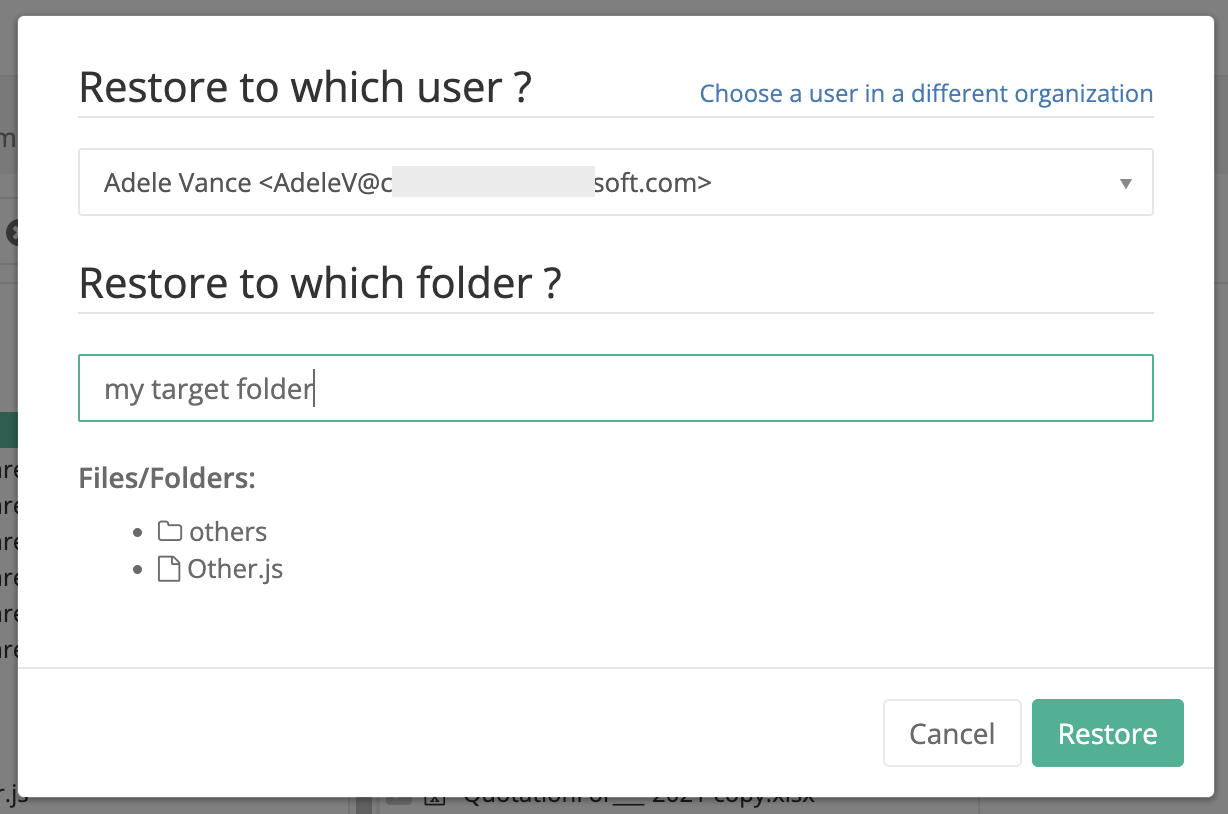Click the Restore to which user heading
1228x814 pixels.
[x=306, y=87]
